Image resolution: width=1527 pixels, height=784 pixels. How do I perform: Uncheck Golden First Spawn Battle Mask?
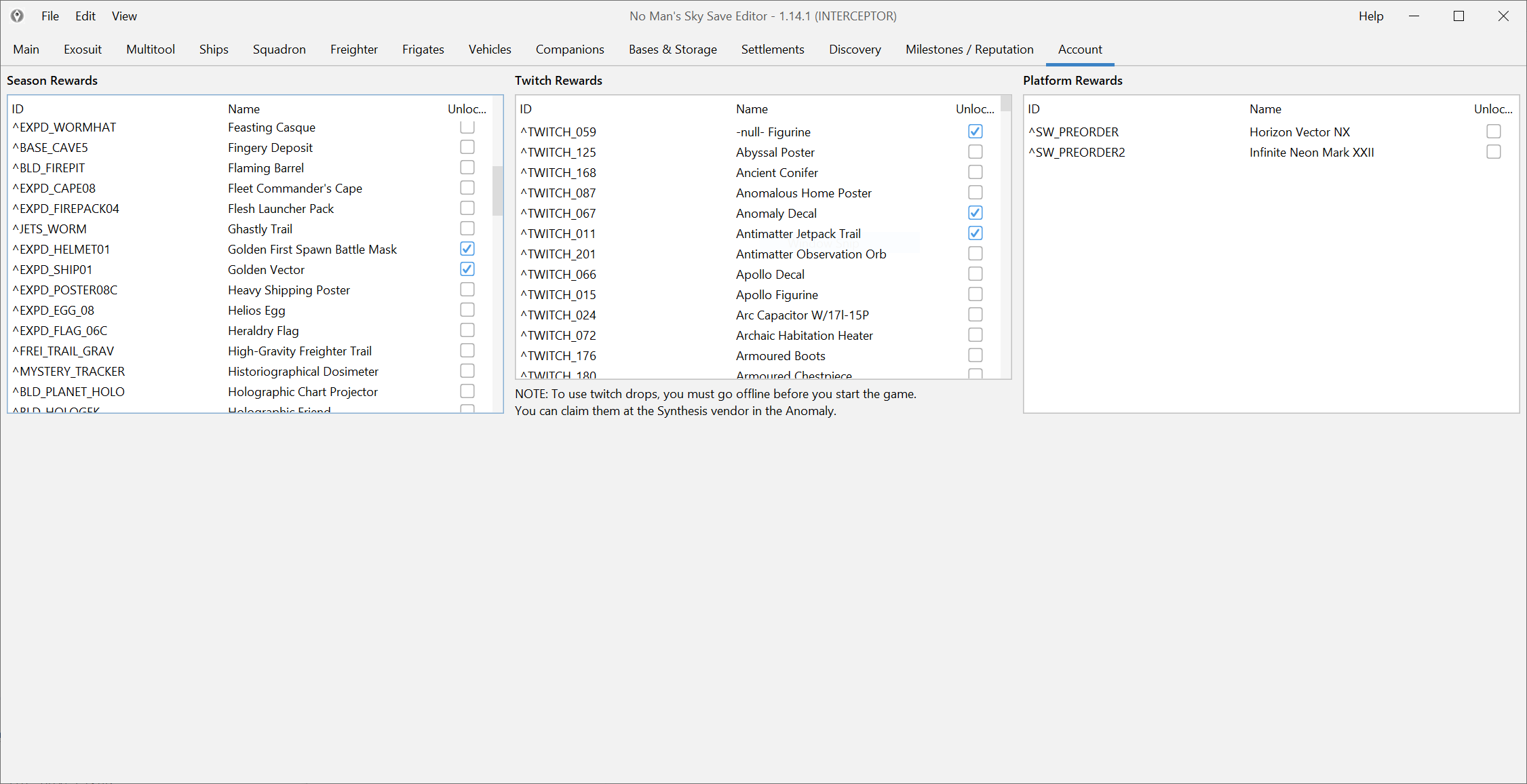pyautogui.click(x=467, y=249)
